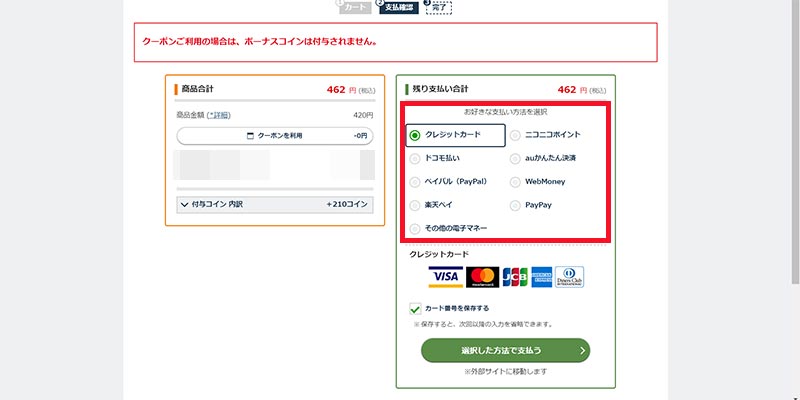
Task: Click the coupon ticket icon
Action: [250, 135]
